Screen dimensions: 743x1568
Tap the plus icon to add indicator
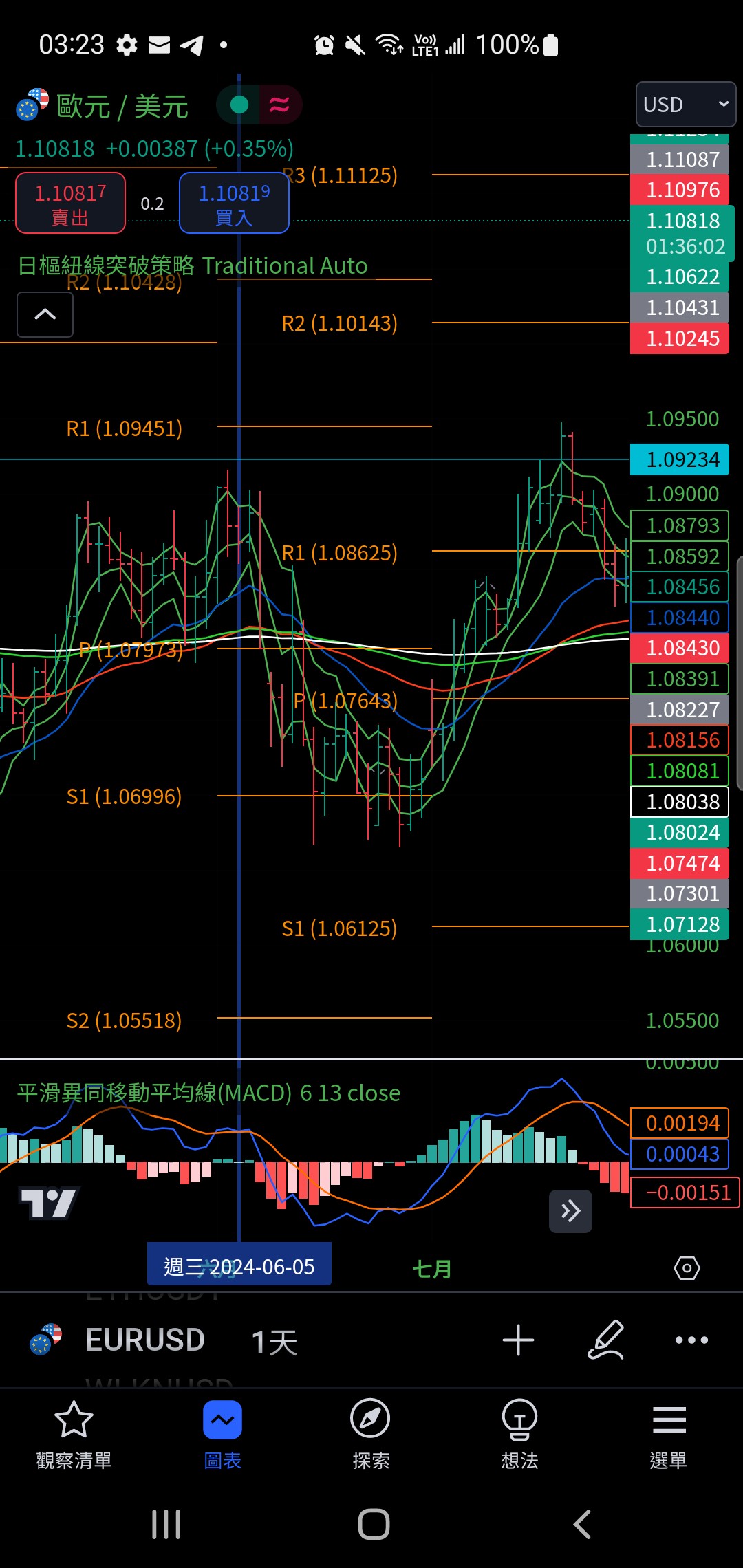518,1340
